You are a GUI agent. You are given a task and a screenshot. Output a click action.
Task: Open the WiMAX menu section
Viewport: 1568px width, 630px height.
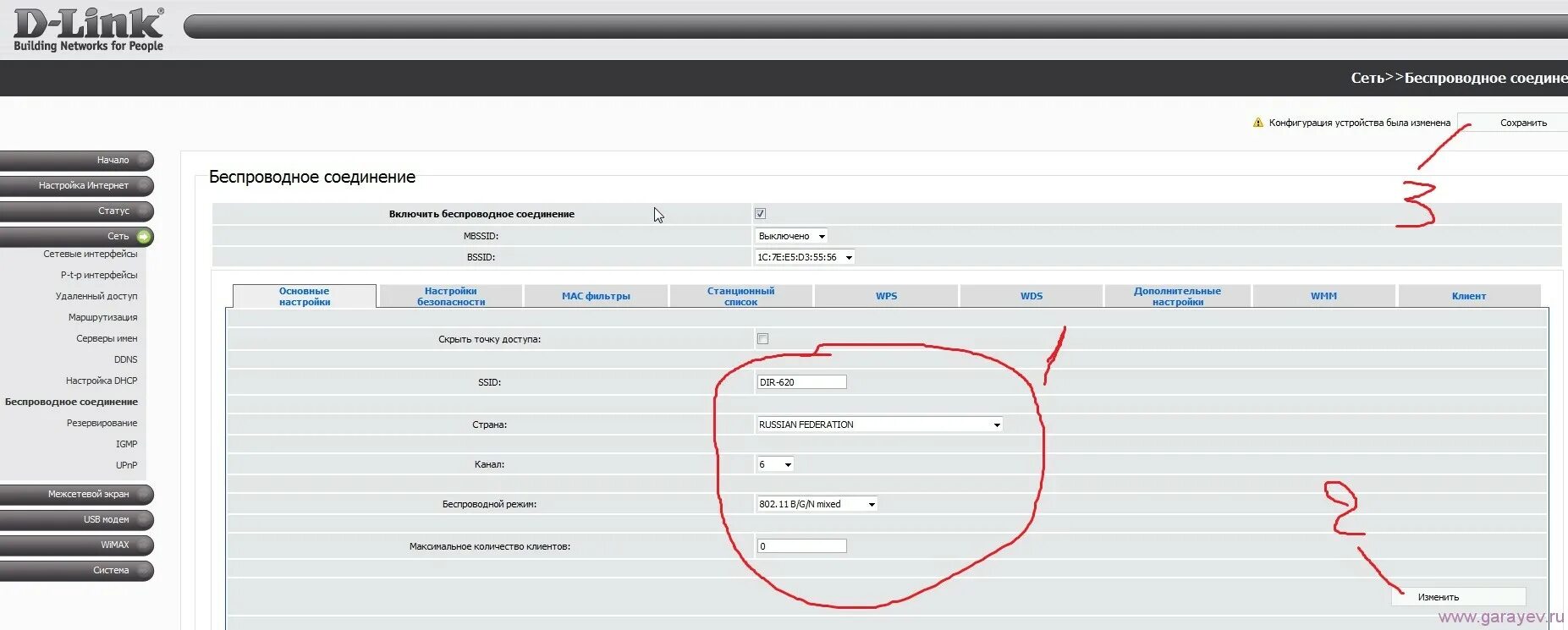coord(76,545)
